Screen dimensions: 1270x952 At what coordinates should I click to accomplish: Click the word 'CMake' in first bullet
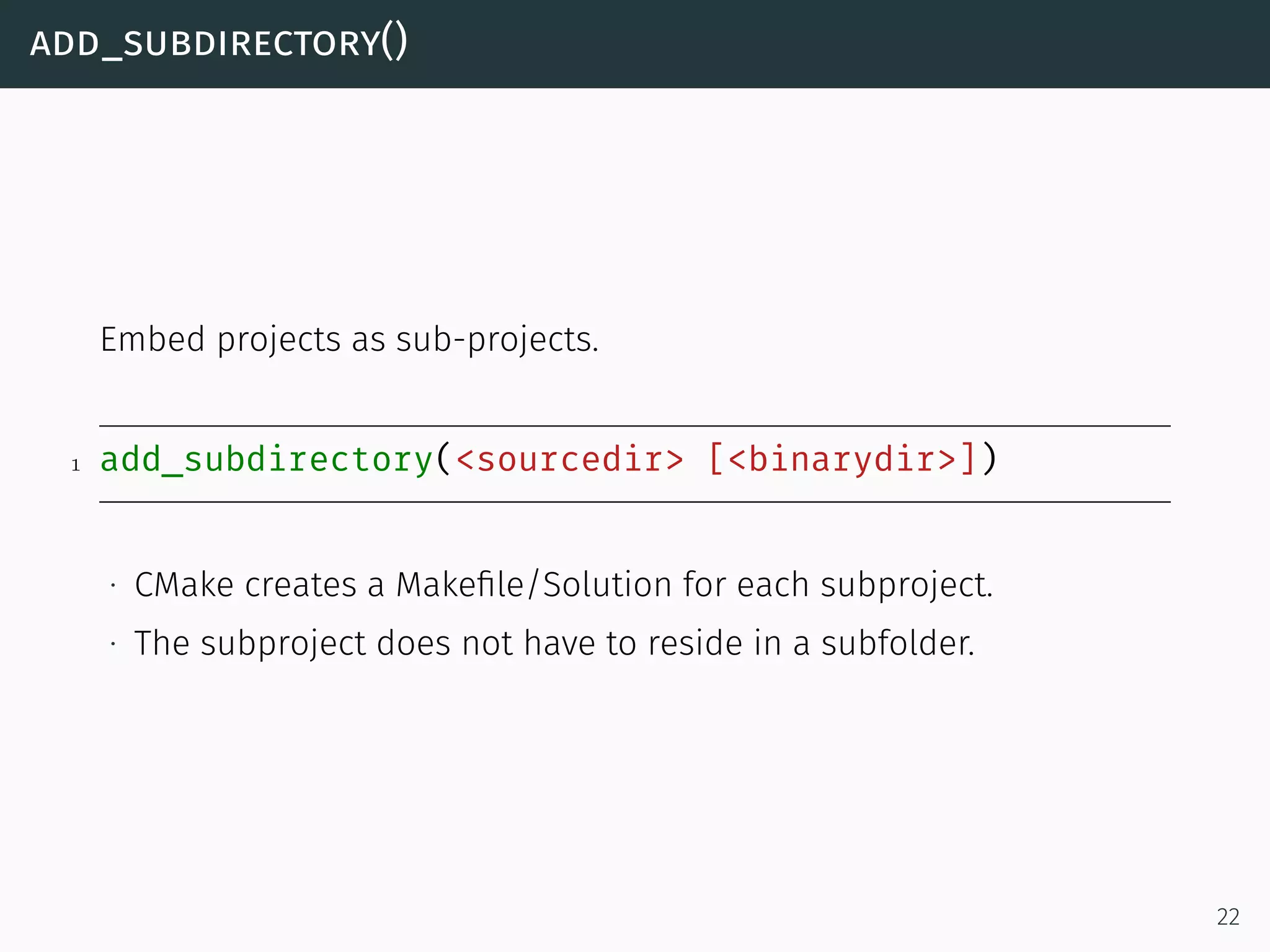[184, 584]
